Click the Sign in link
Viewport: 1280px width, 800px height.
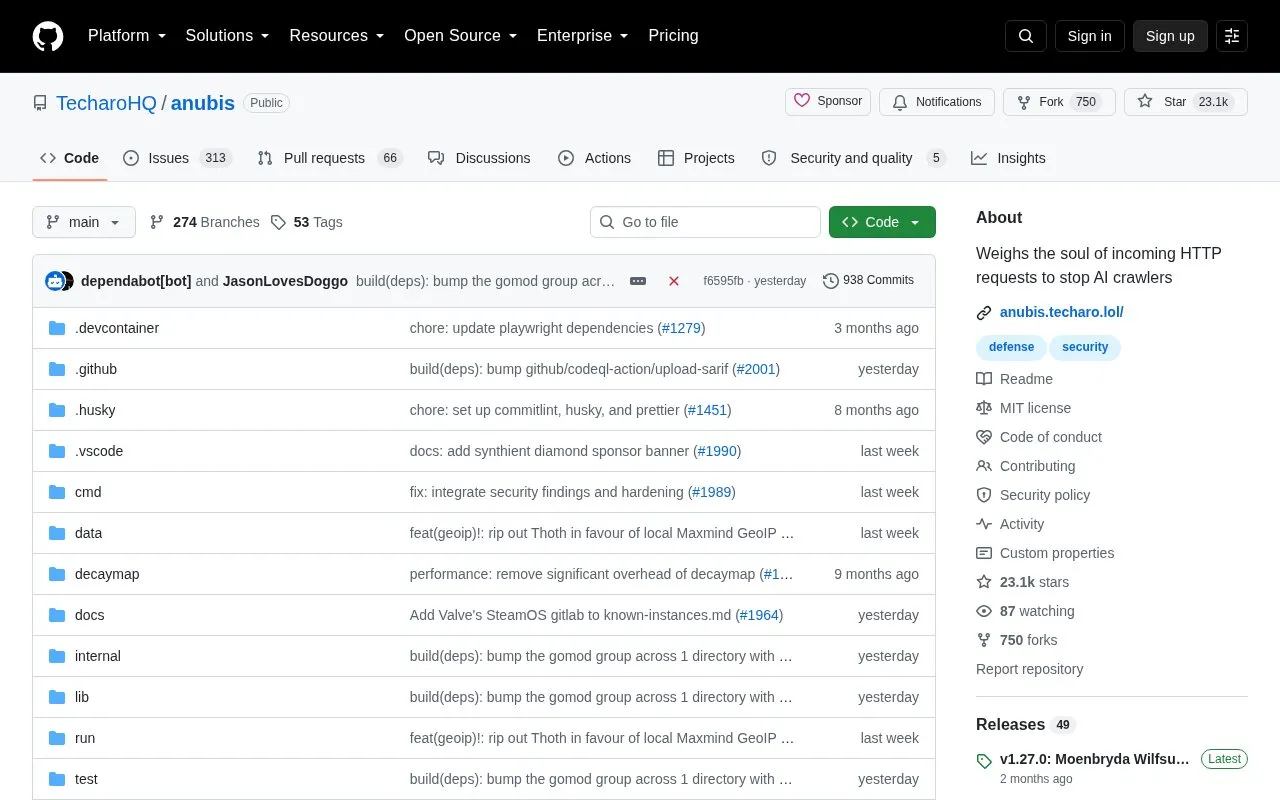coord(1089,36)
